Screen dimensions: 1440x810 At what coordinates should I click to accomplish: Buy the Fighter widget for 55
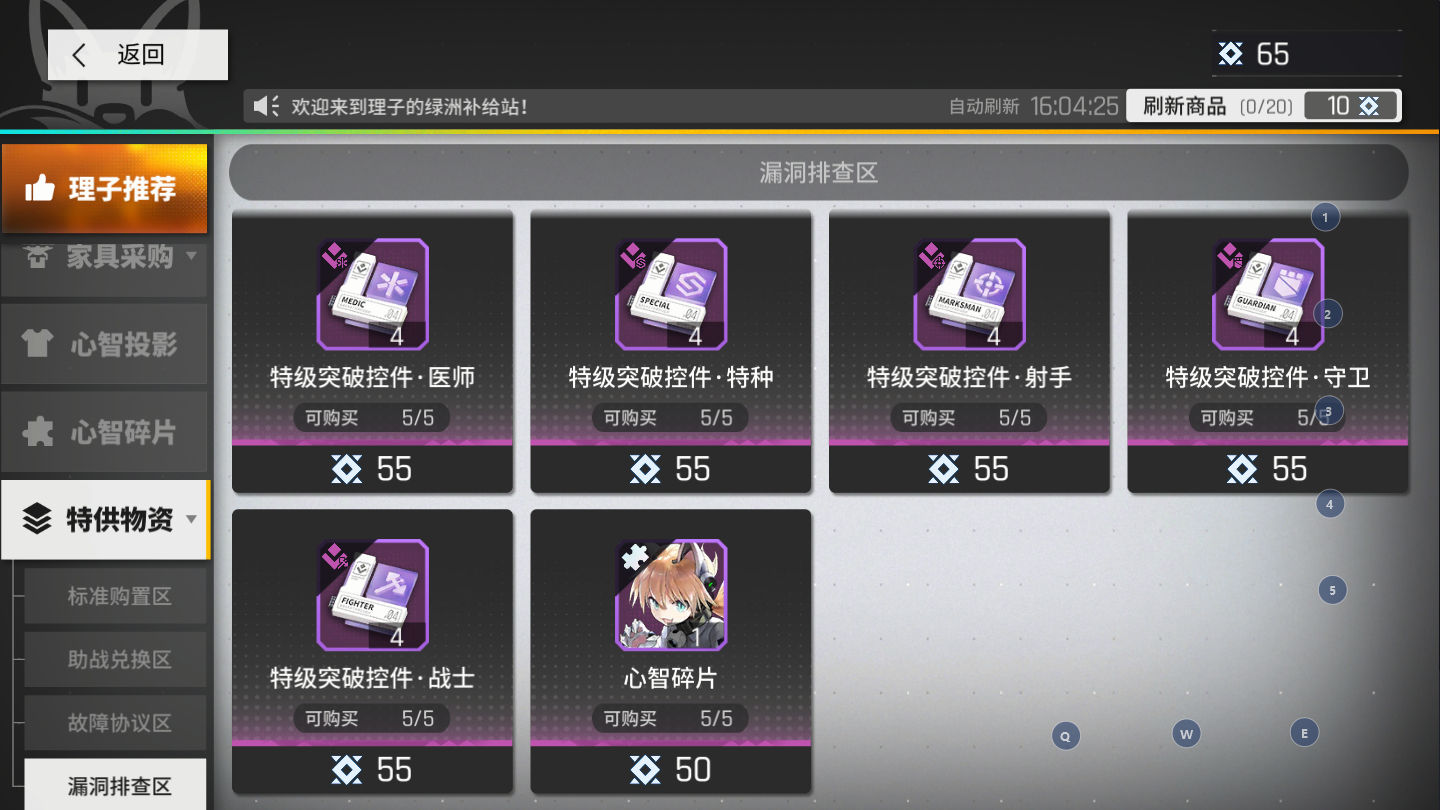[372, 769]
